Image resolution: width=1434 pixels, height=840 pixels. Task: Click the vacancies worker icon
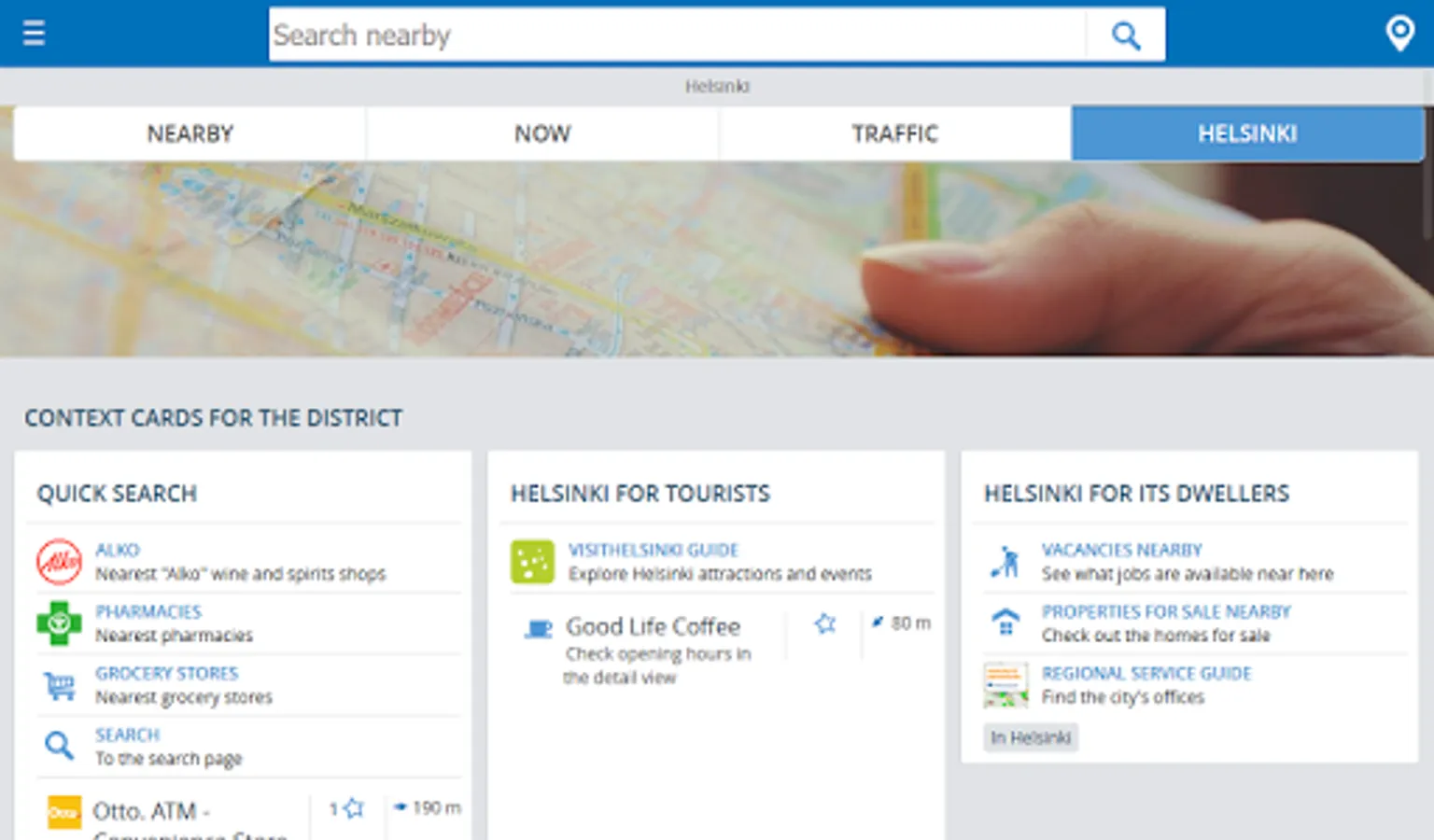pos(1005,562)
